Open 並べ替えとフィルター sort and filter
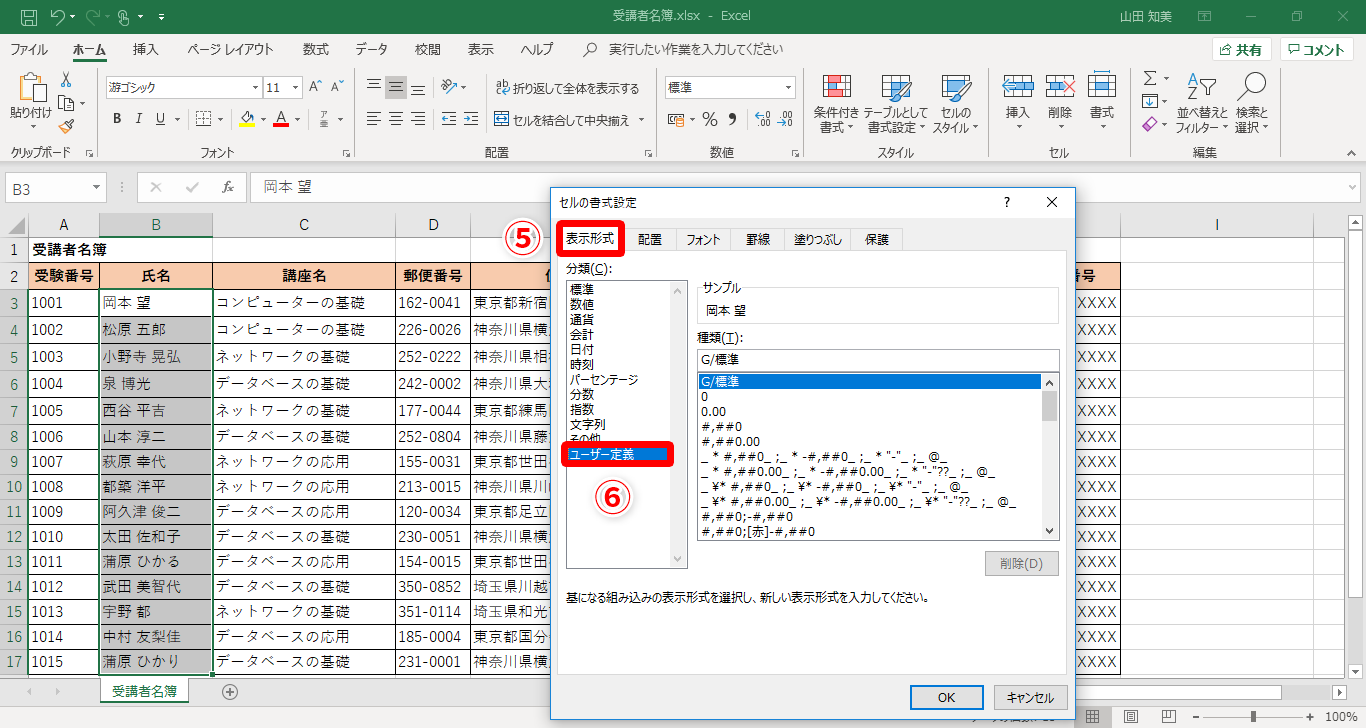The height and width of the screenshot is (728, 1366). click(x=1202, y=104)
